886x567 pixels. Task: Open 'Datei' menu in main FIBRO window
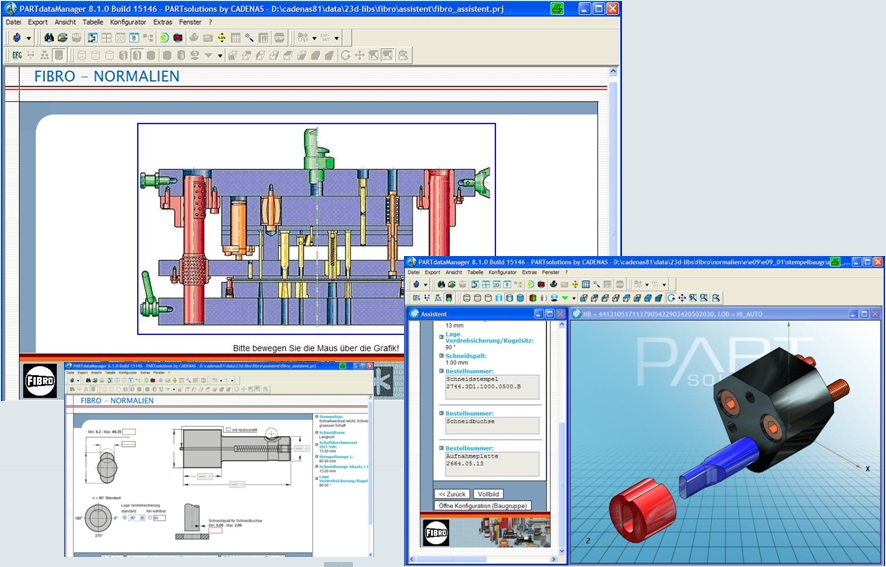(x=13, y=22)
